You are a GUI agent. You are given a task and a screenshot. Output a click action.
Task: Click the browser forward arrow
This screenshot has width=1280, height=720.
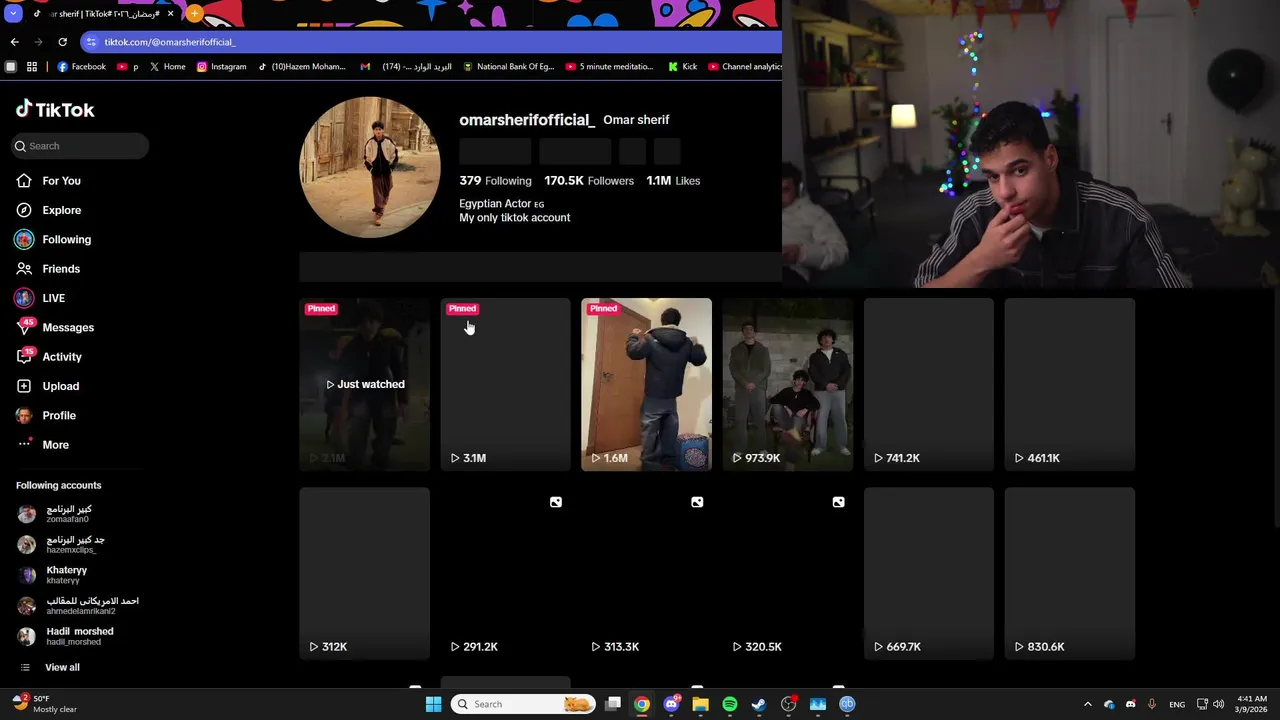[38, 42]
